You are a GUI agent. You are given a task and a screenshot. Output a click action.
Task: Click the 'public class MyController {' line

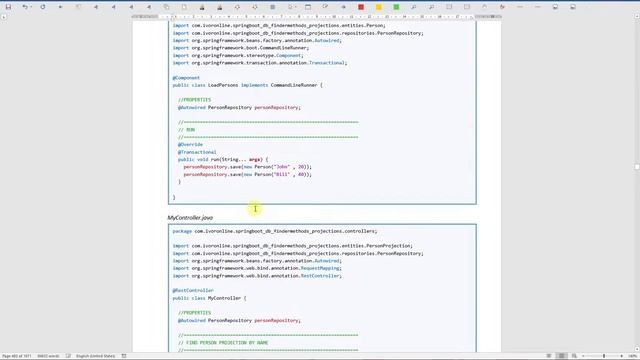(209, 298)
